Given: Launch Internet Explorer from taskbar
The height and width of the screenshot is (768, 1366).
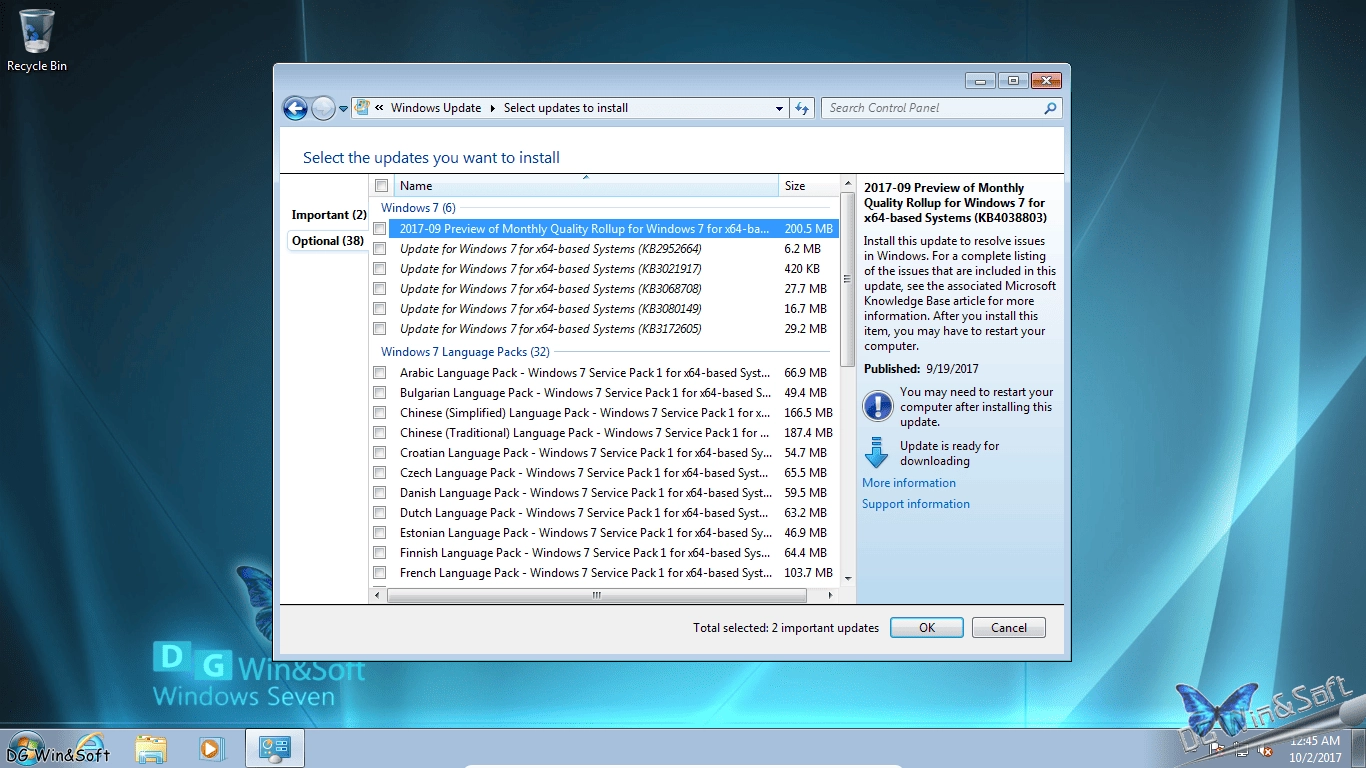Looking at the screenshot, I should click(x=92, y=748).
